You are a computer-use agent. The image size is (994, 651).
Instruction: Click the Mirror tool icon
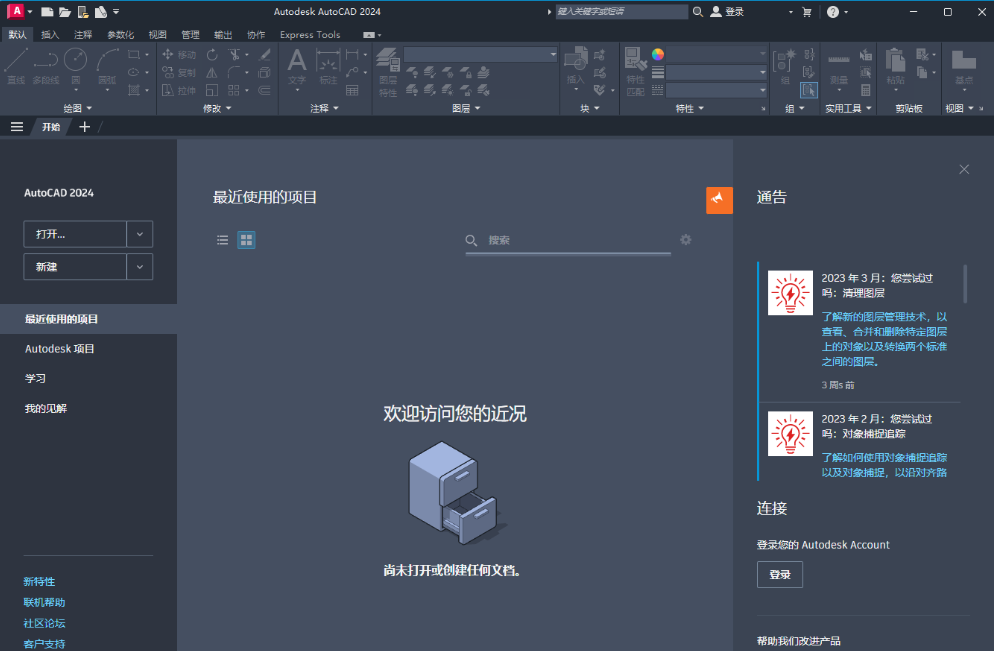[212, 72]
